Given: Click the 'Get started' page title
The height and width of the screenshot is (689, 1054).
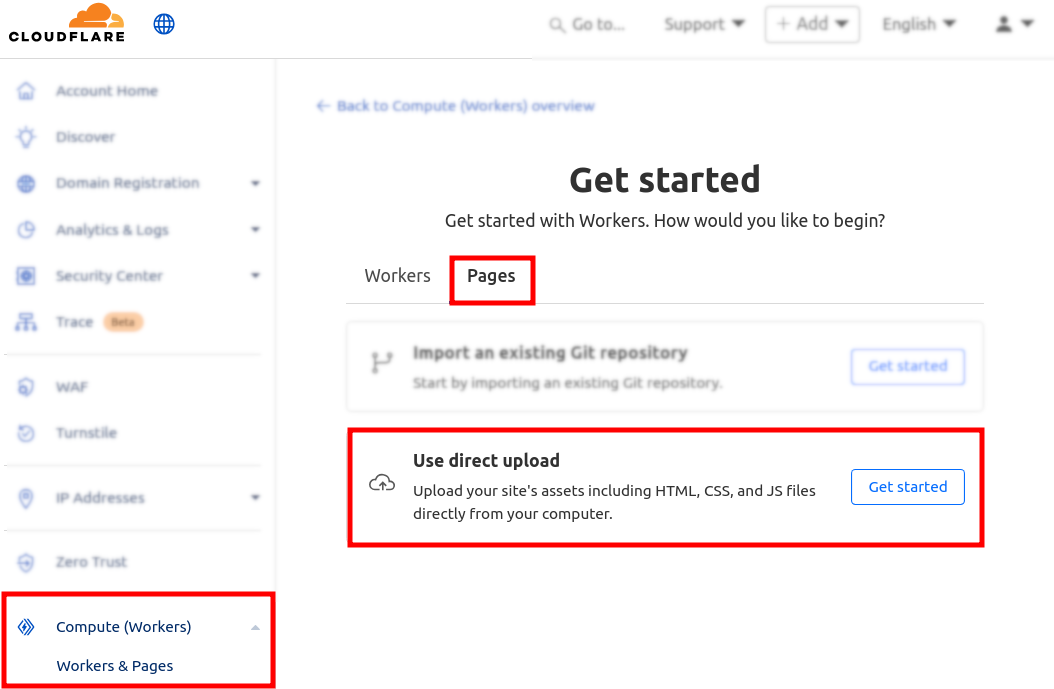Looking at the screenshot, I should tap(665, 180).
